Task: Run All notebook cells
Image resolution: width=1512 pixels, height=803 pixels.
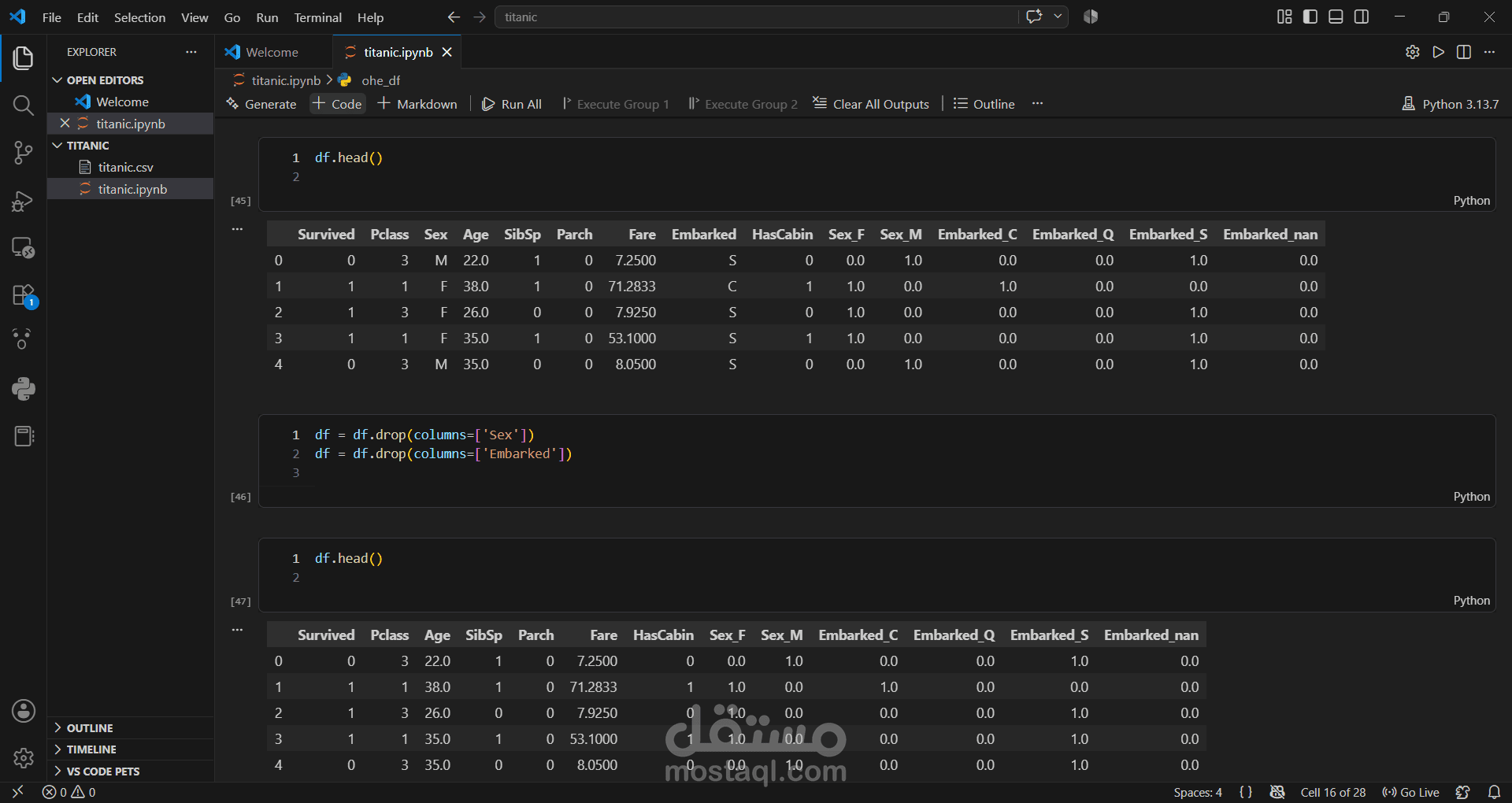Action: 512,104
